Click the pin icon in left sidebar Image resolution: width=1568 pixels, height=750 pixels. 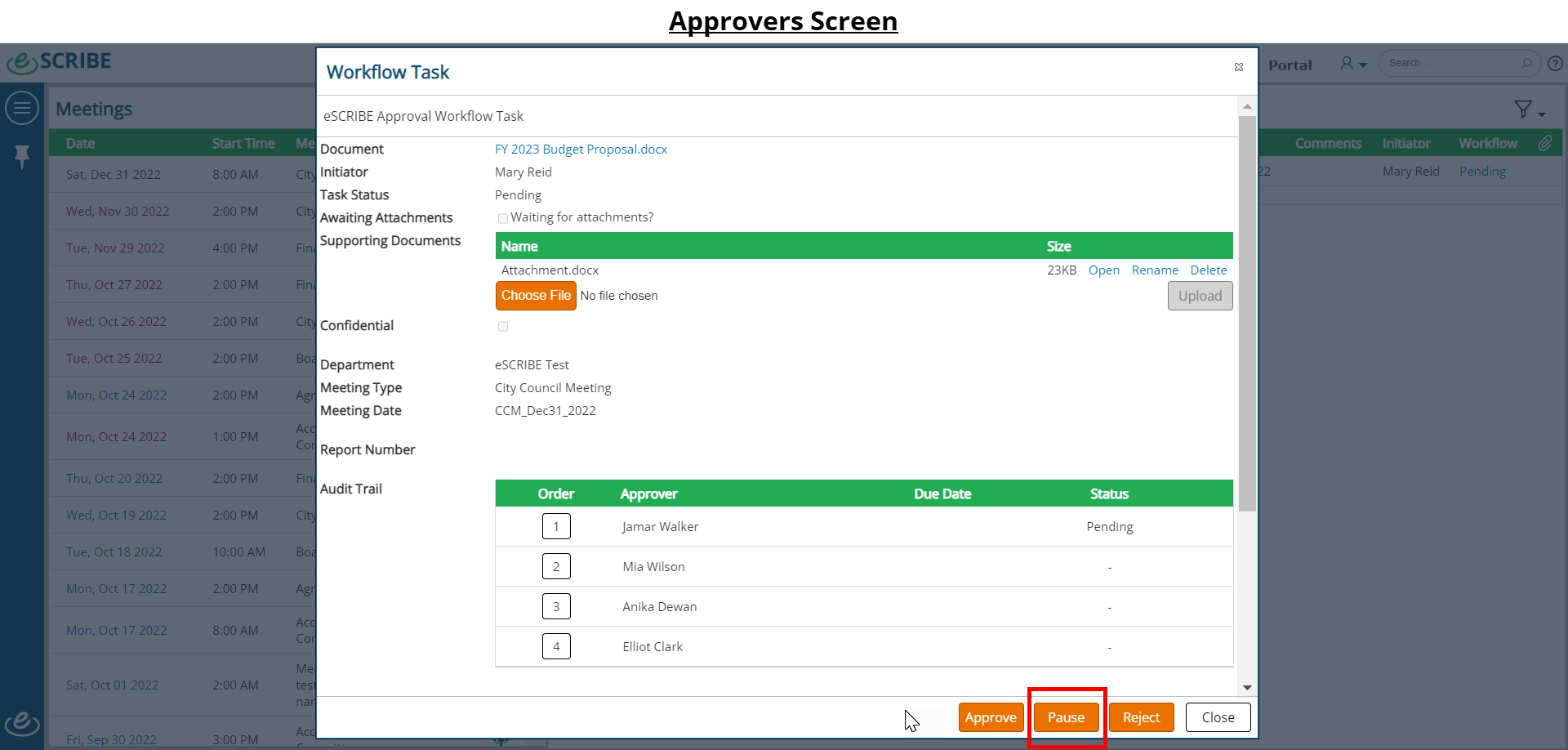click(22, 156)
